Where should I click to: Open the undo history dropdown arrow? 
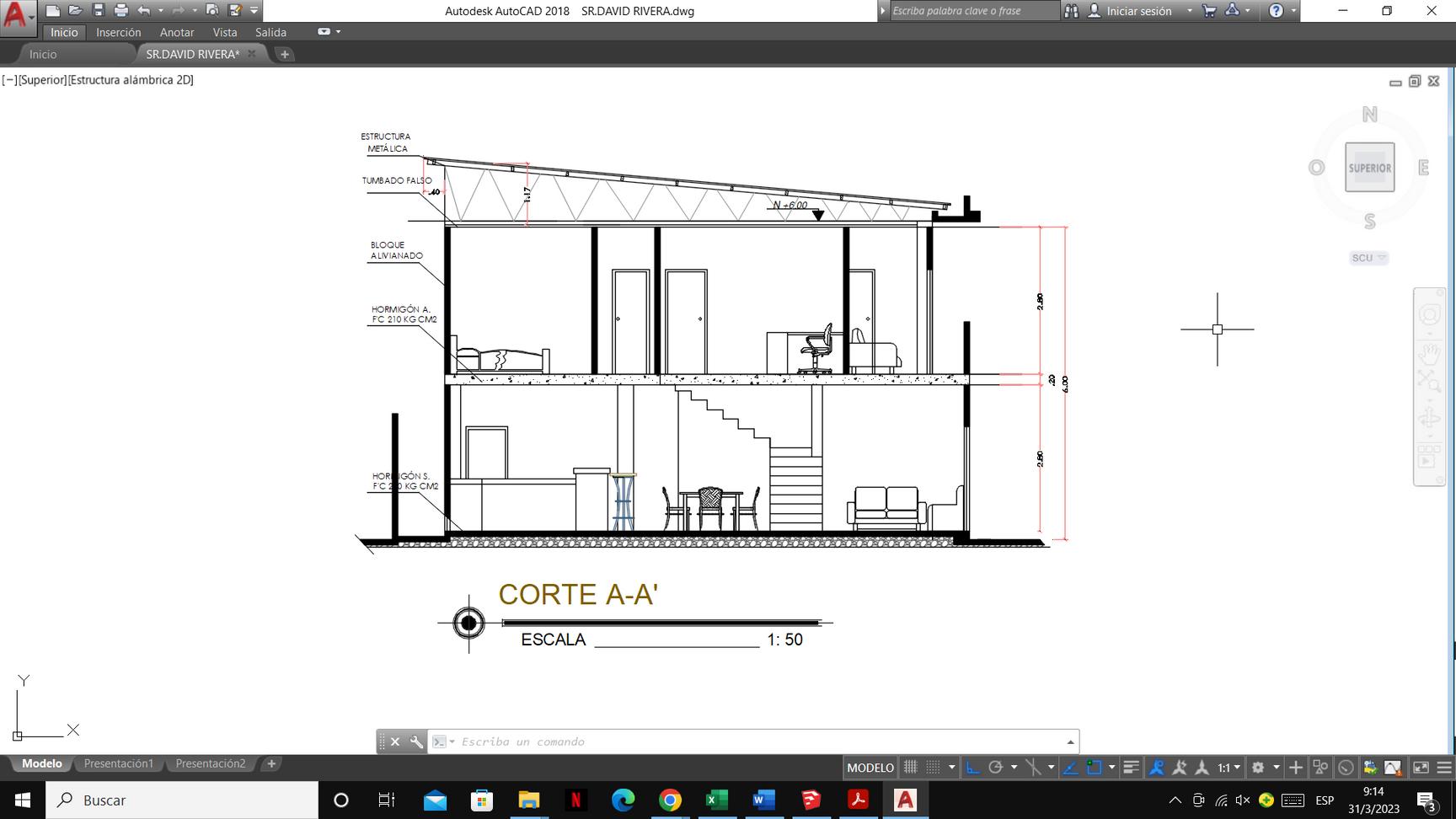(x=160, y=11)
